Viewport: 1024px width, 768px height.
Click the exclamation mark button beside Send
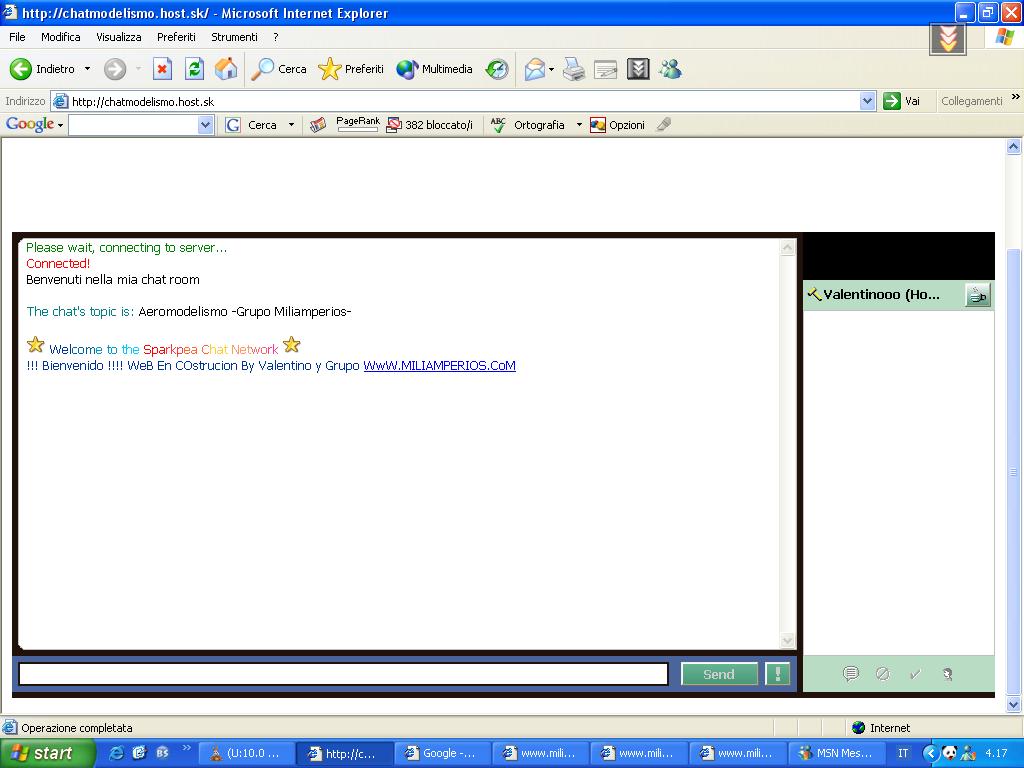(777, 674)
